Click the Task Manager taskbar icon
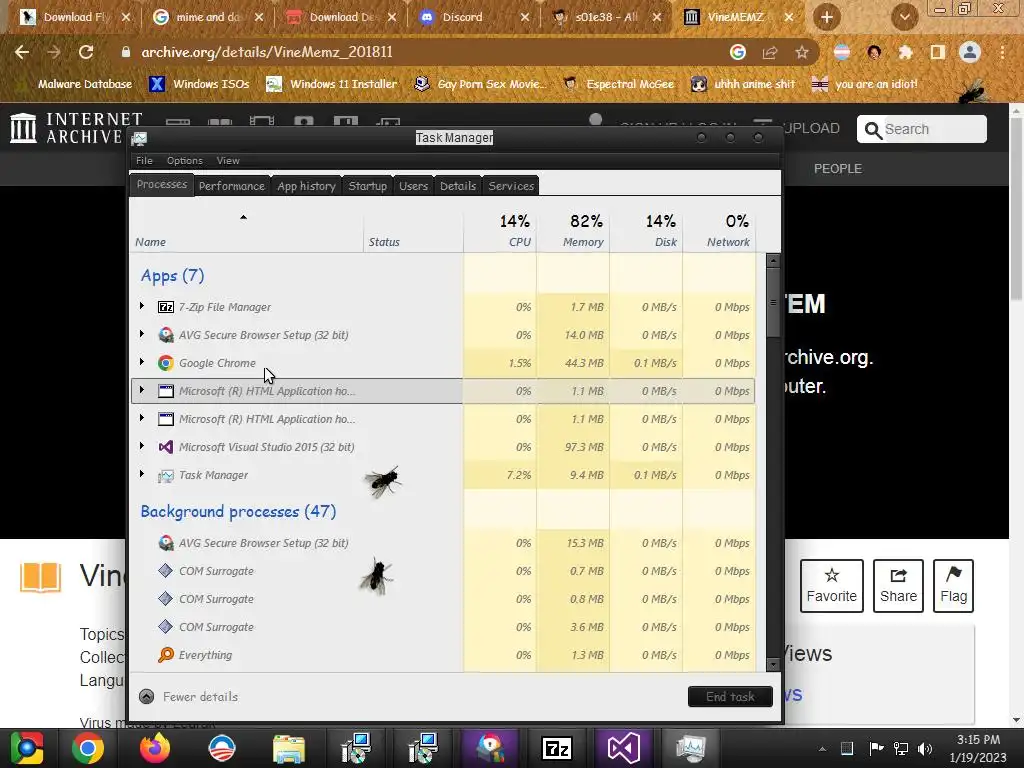 click(x=691, y=748)
